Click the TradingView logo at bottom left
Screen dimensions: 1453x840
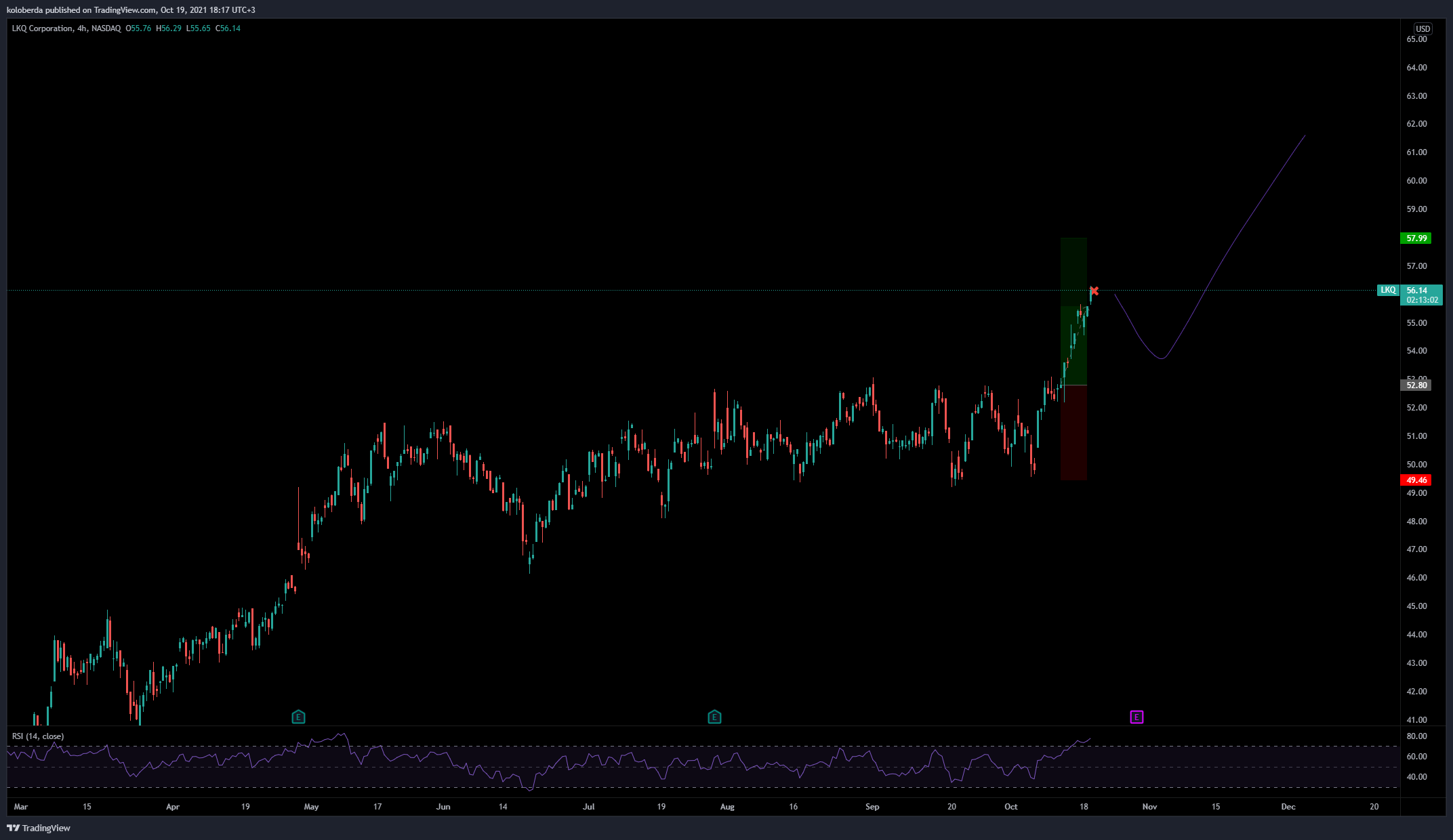click(39, 828)
